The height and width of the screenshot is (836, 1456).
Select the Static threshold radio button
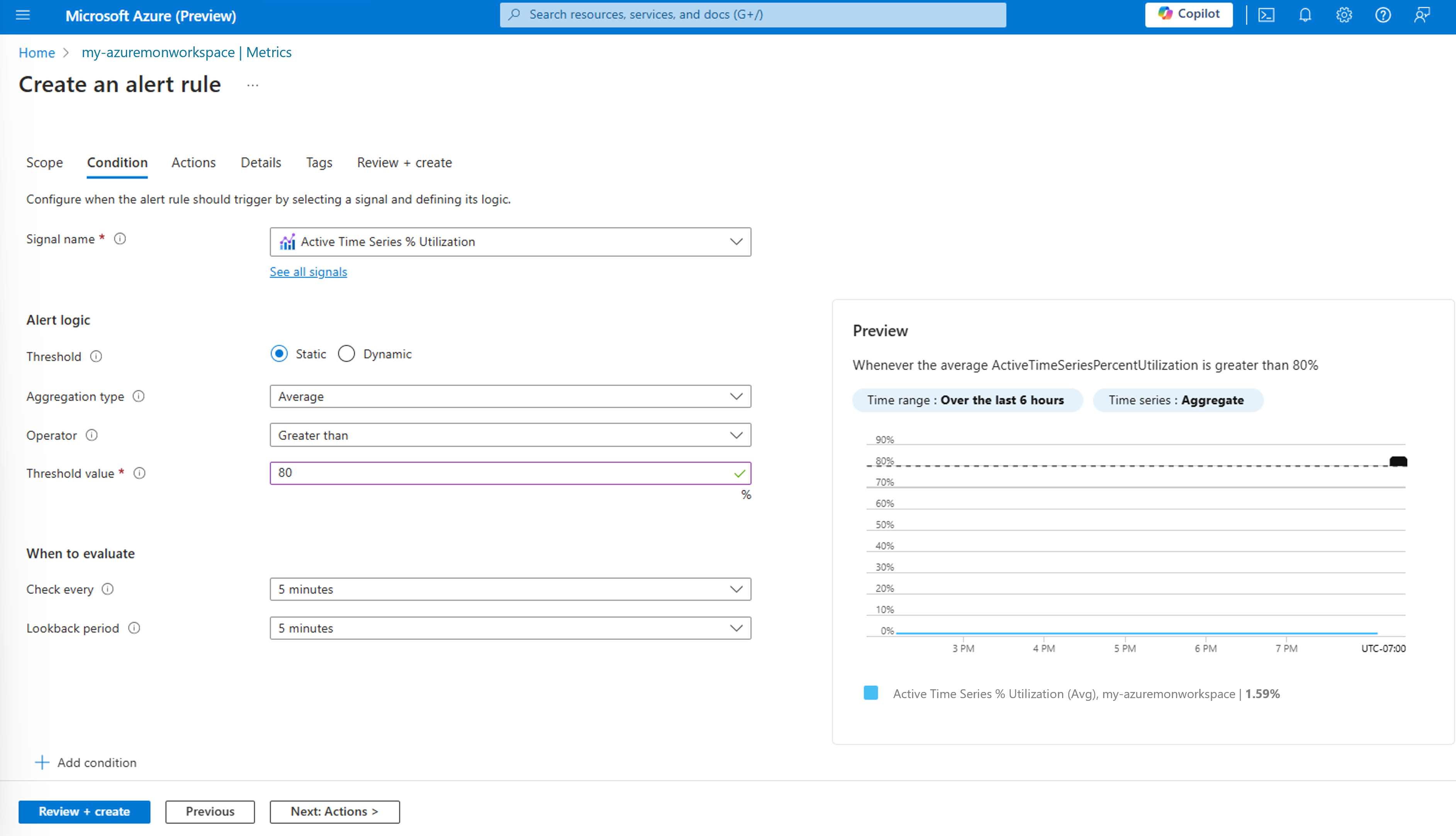pos(280,354)
